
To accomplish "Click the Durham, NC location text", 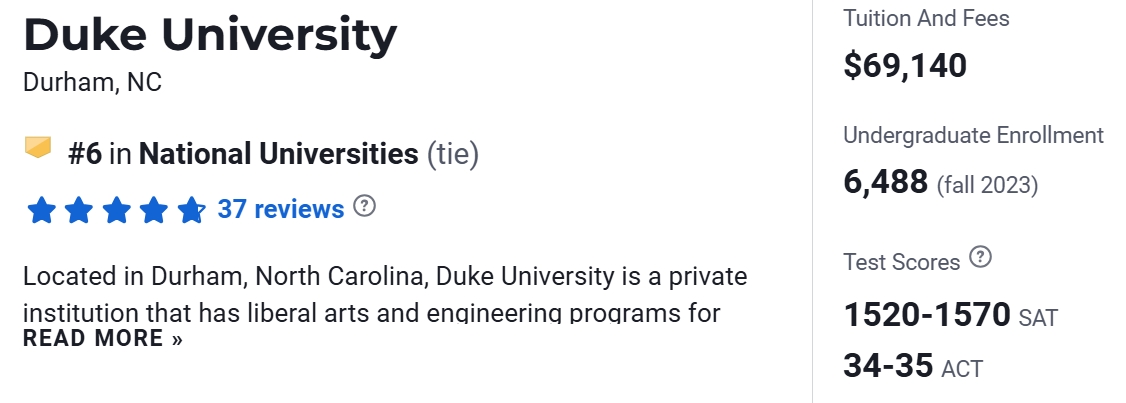I will pos(92,82).
